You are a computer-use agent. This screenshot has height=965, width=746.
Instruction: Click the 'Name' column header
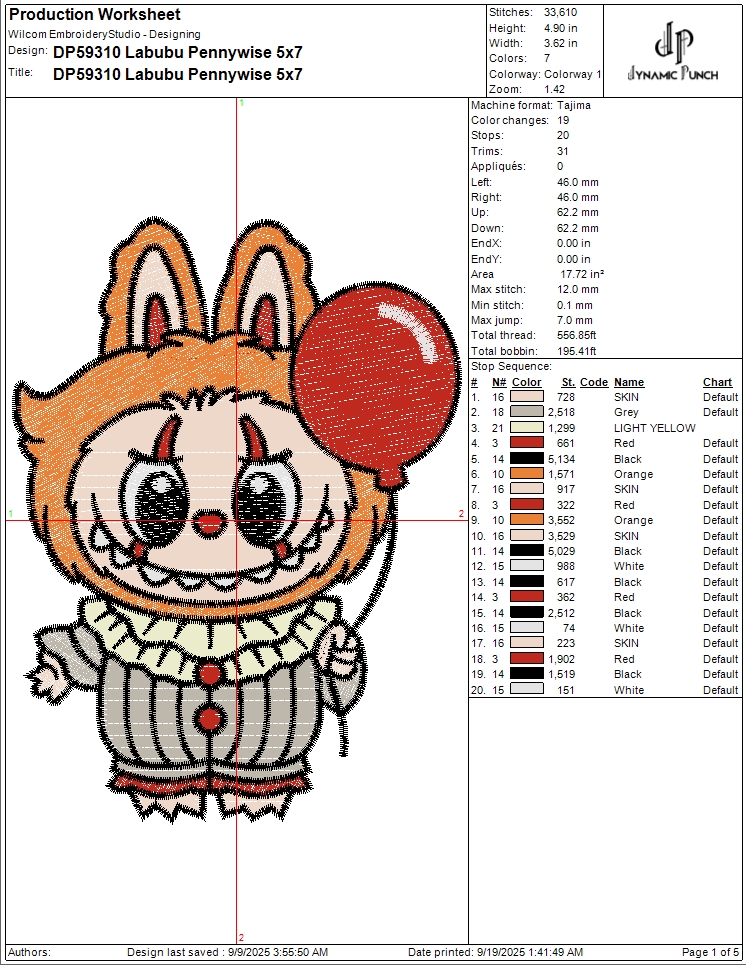pyautogui.click(x=629, y=382)
